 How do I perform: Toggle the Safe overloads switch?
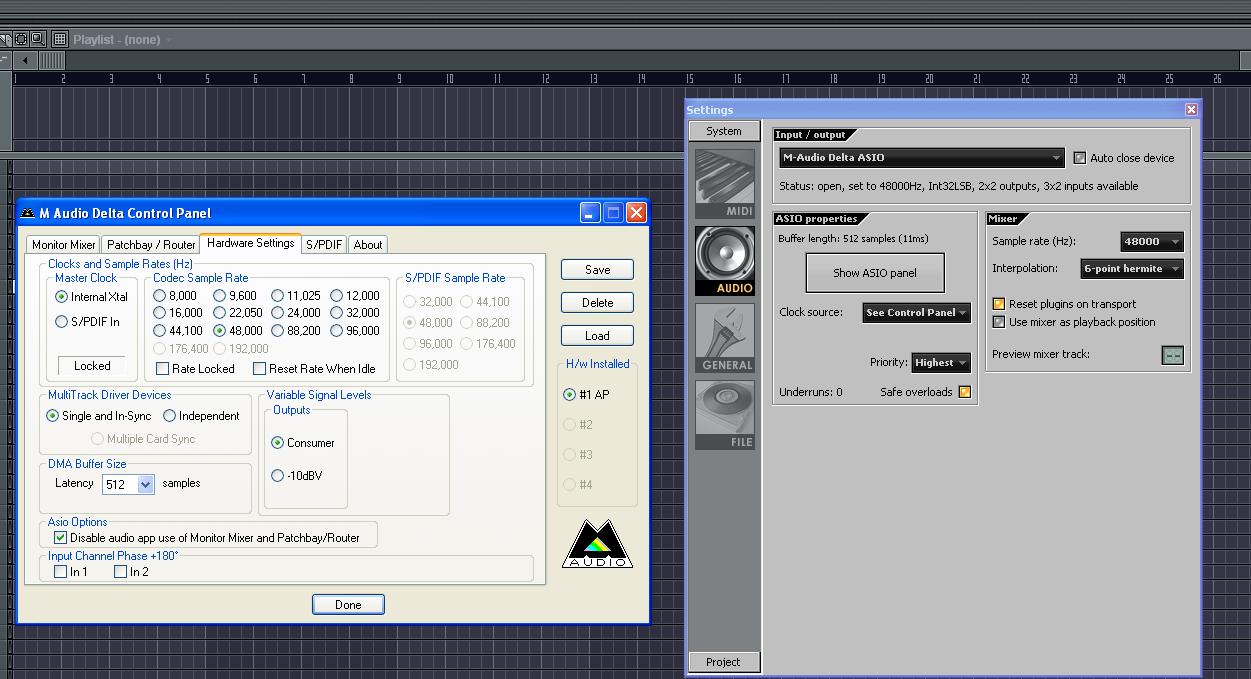pyautogui.click(x=965, y=392)
